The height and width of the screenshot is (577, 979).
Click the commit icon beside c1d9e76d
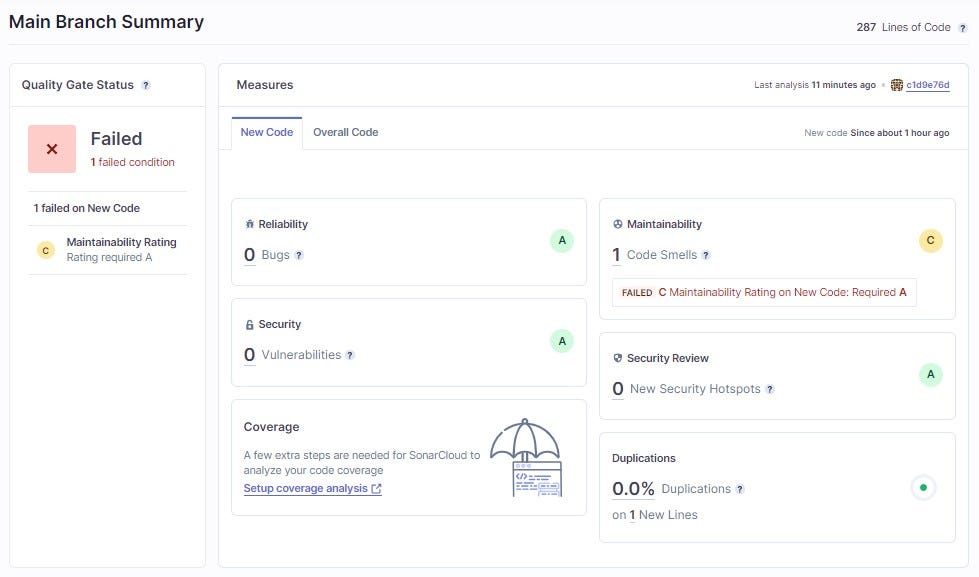coord(897,85)
